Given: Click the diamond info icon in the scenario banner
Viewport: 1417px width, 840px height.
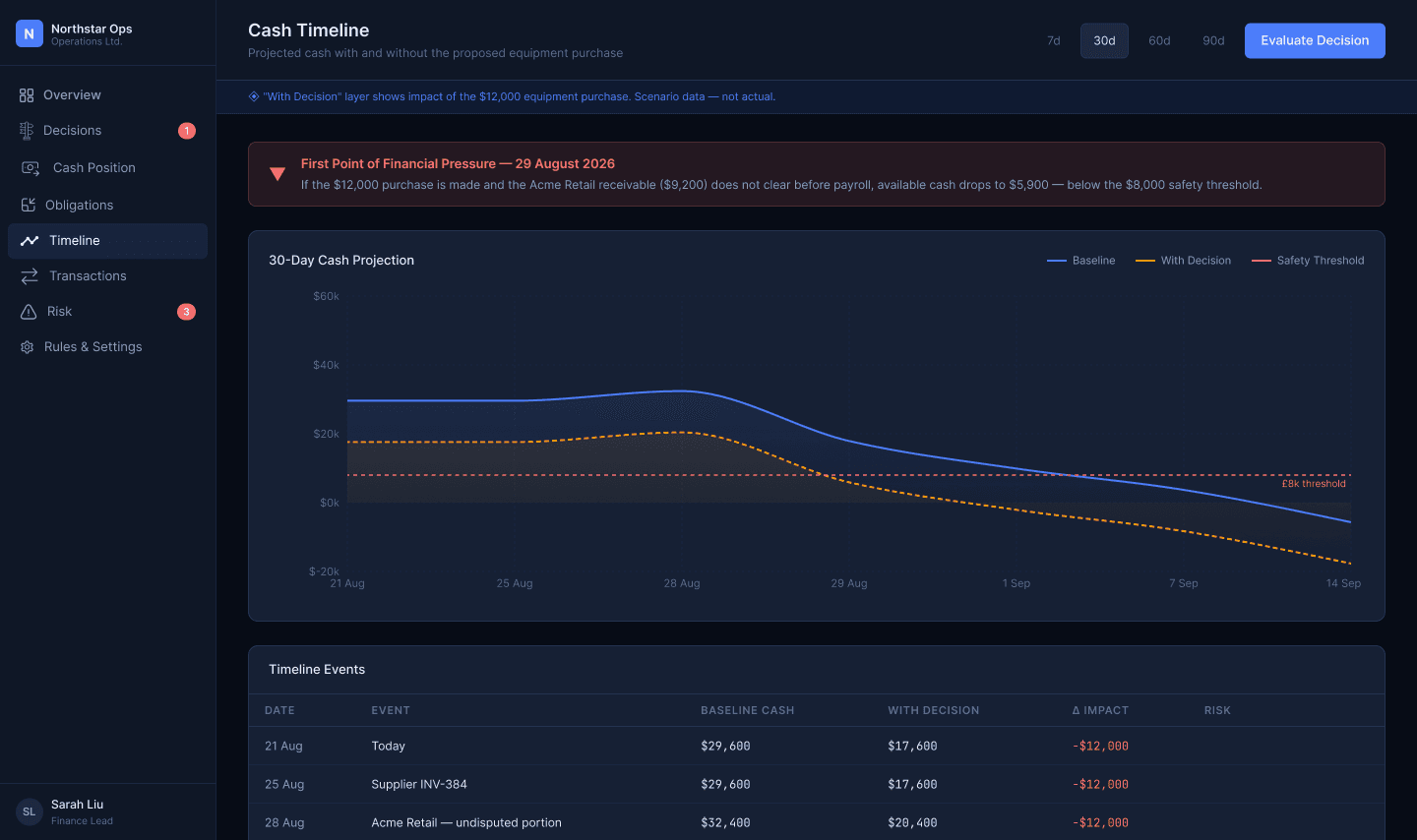Looking at the screenshot, I should tap(254, 96).
